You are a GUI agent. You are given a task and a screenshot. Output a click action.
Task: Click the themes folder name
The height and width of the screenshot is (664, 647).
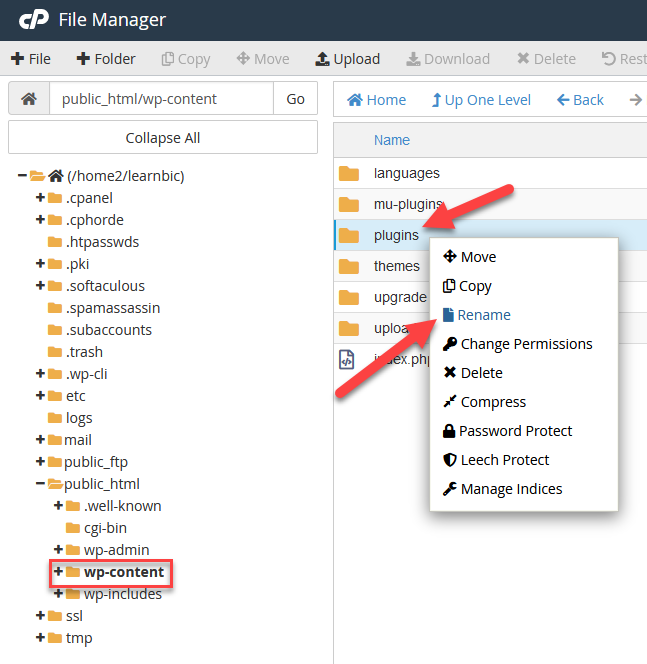pos(397,266)
